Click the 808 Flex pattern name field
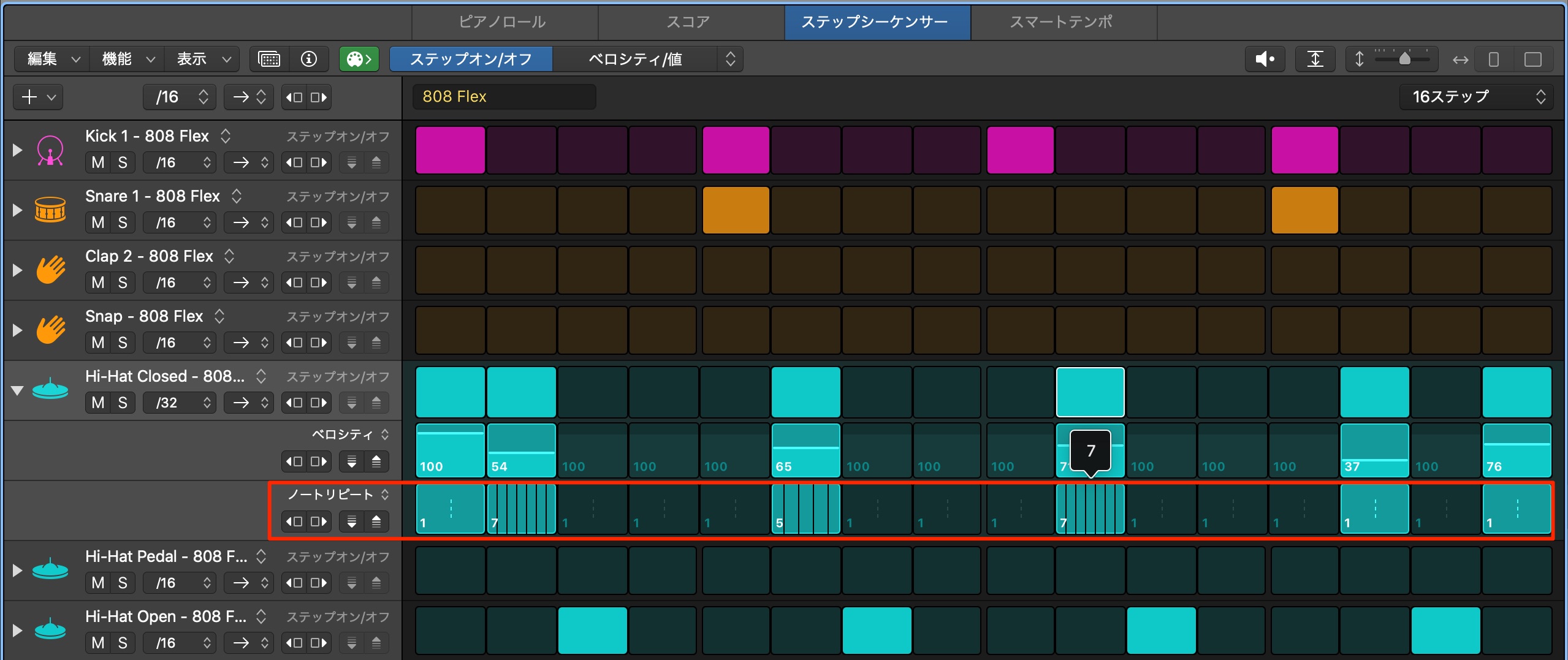 pyautogui.click(x=504, y=97)
